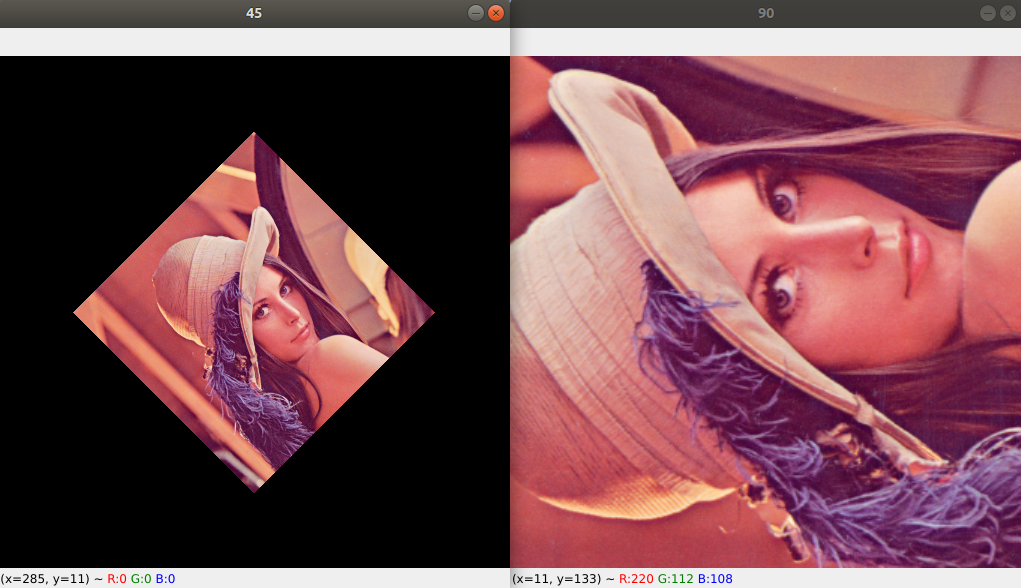Click the title bar labeled 45
1021x588 pixels.
(x=255, y=13)
